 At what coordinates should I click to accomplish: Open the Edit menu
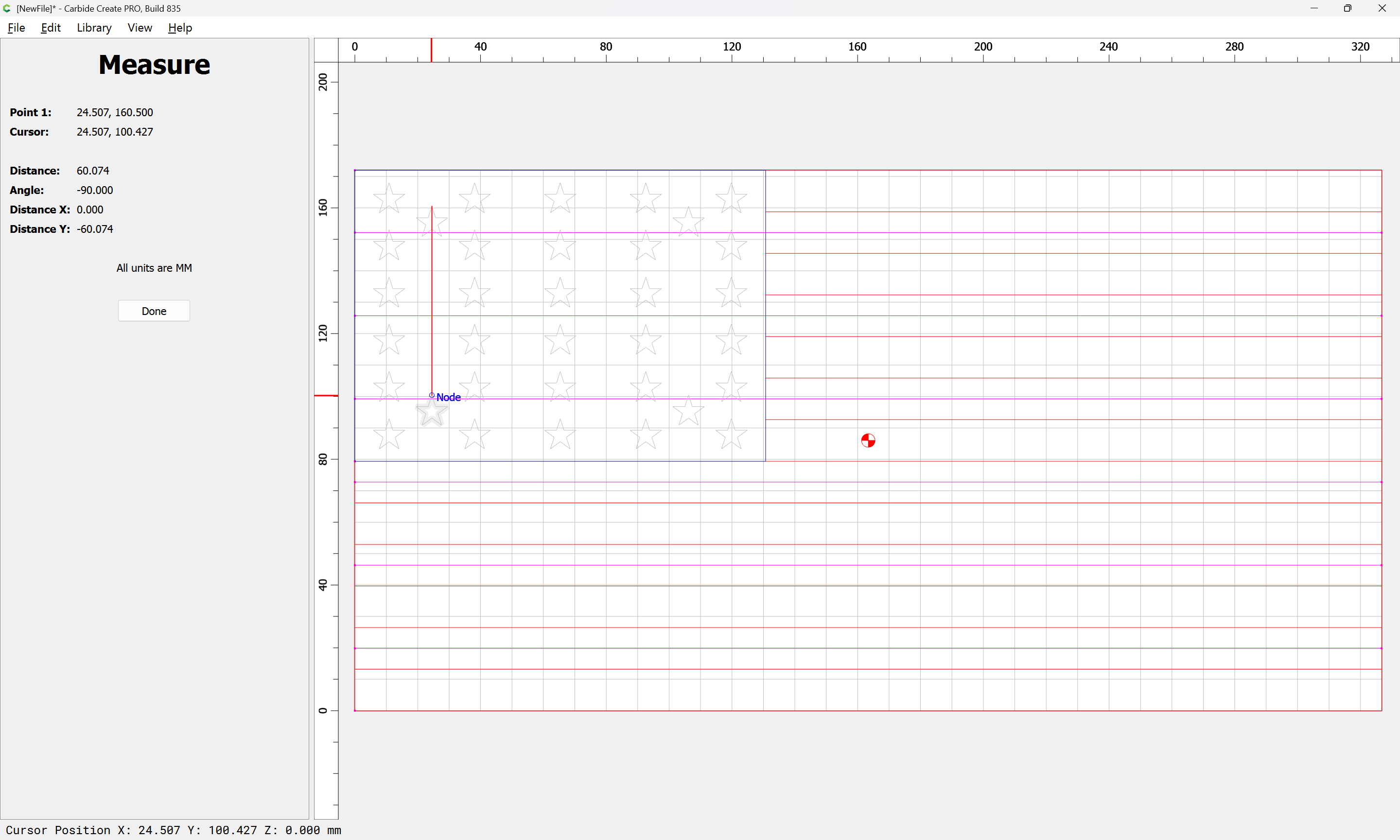click(x=51, y=28)
